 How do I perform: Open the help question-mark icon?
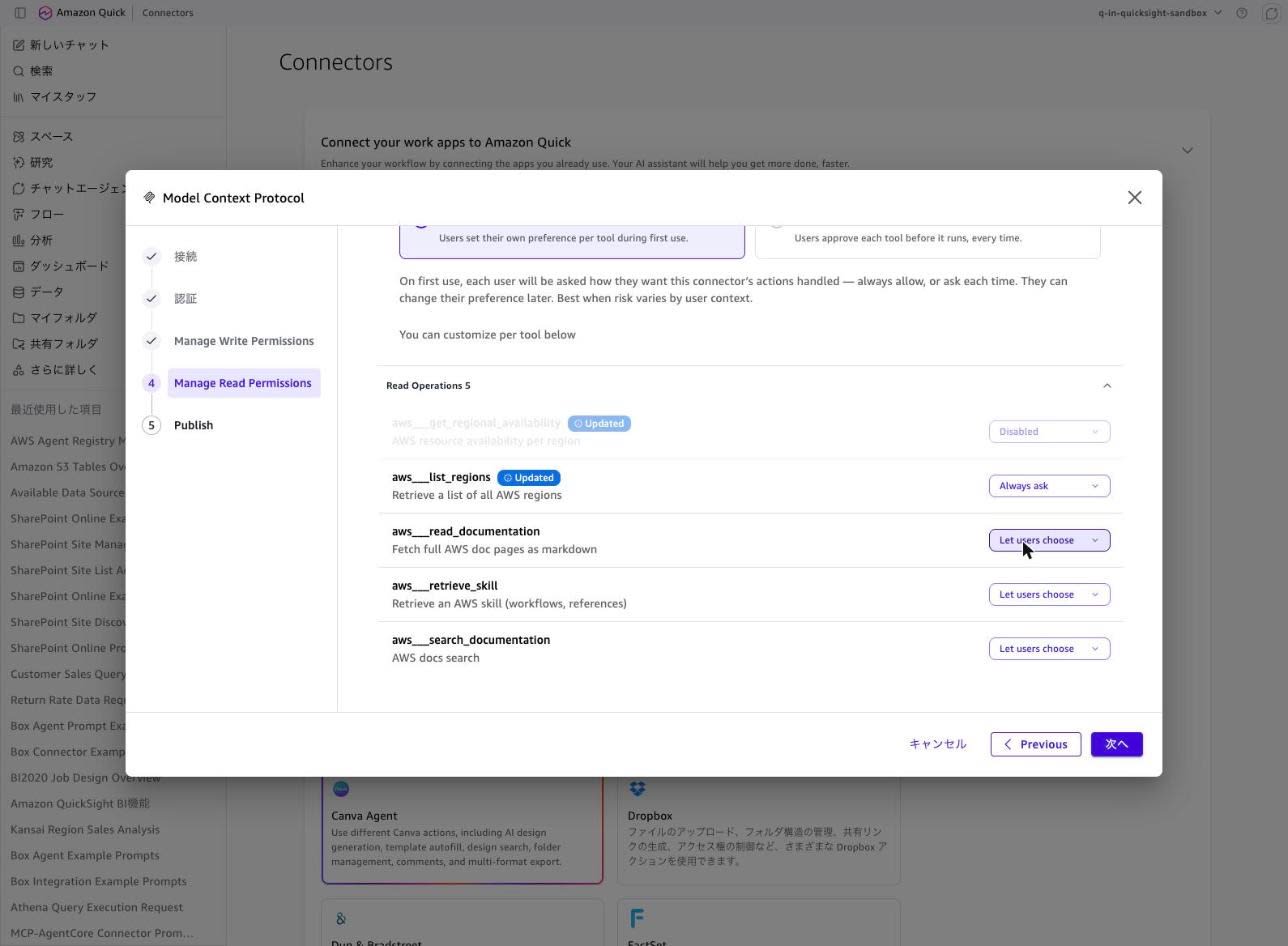(1242, 13)
